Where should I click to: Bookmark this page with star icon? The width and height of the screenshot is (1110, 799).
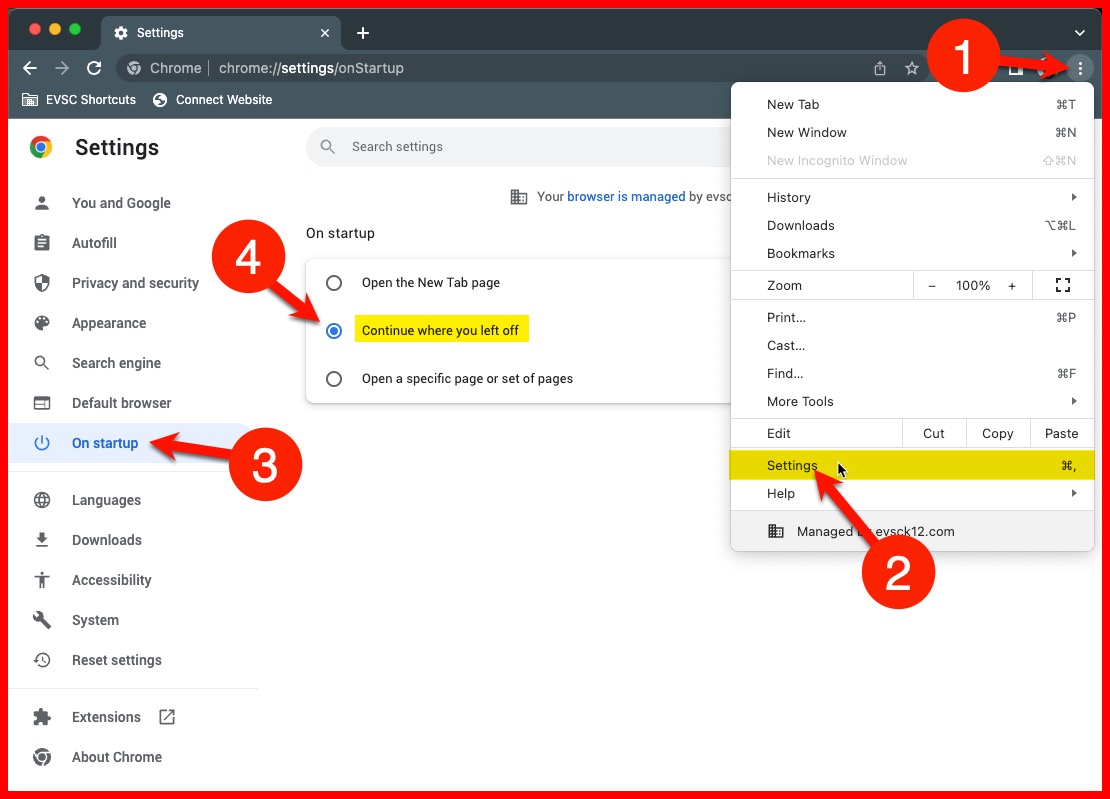[x=911, y=68]
